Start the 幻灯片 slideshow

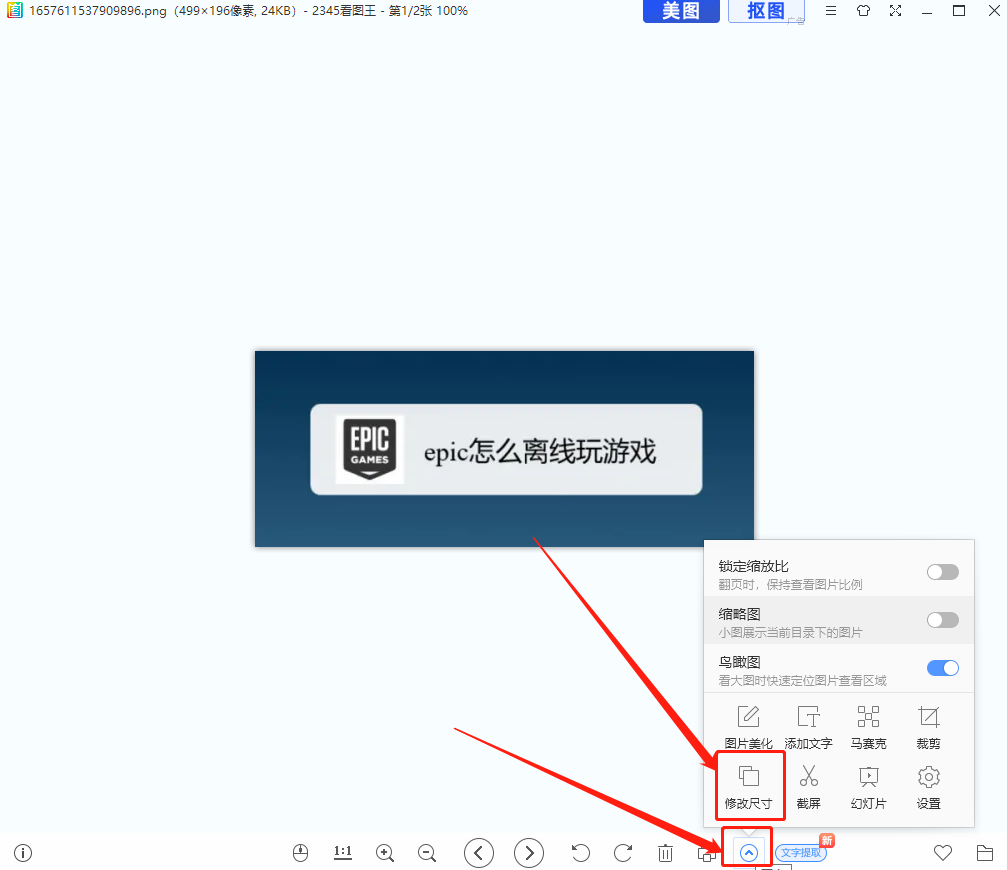pos(868,785)
